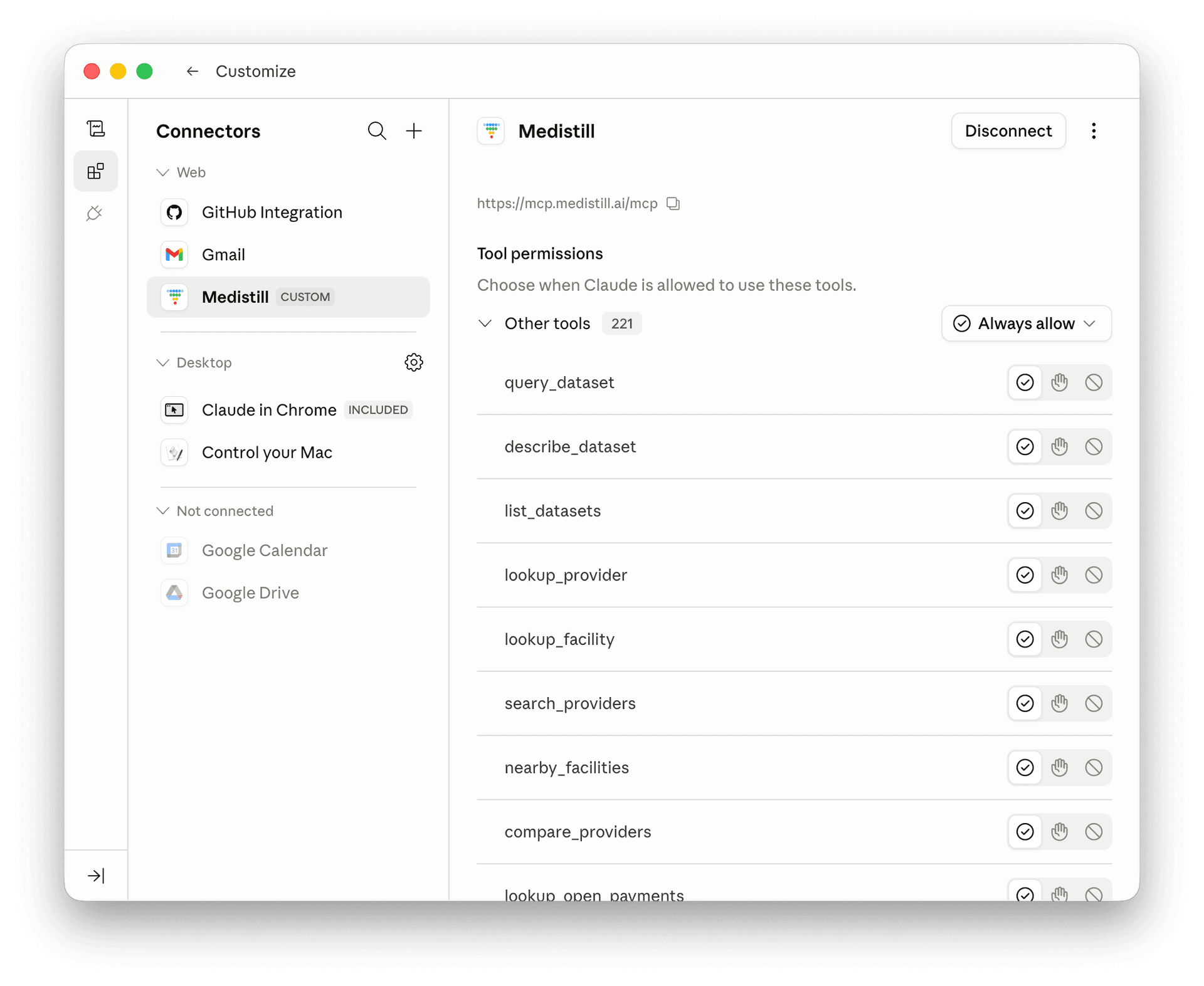The width and height of the screenshot is (1204, 986).
Task: Click the back arrow next to Customize
Action: tap(193, 71)
